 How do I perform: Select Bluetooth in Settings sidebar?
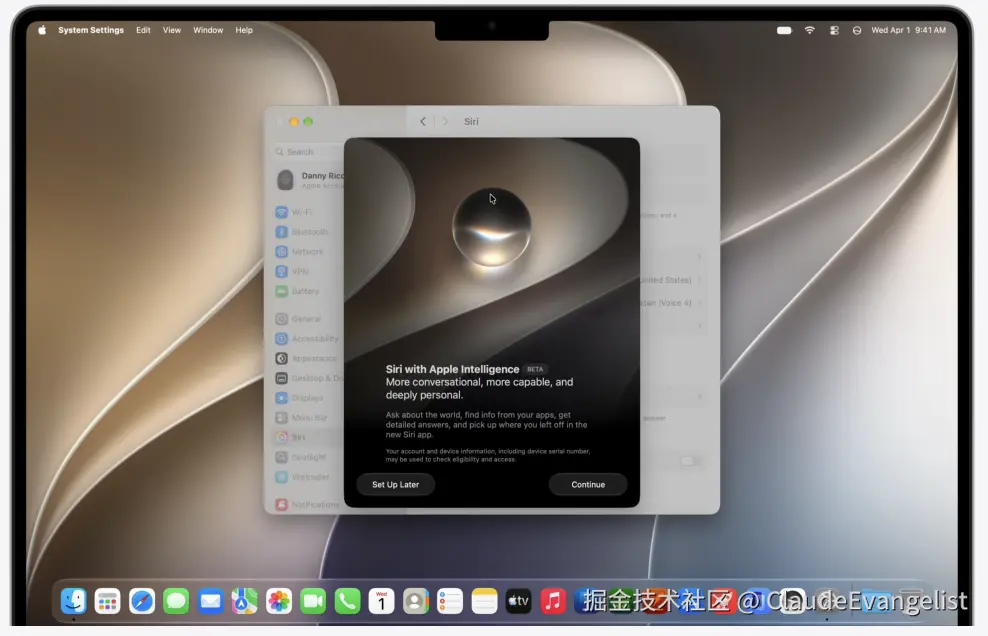309,231
